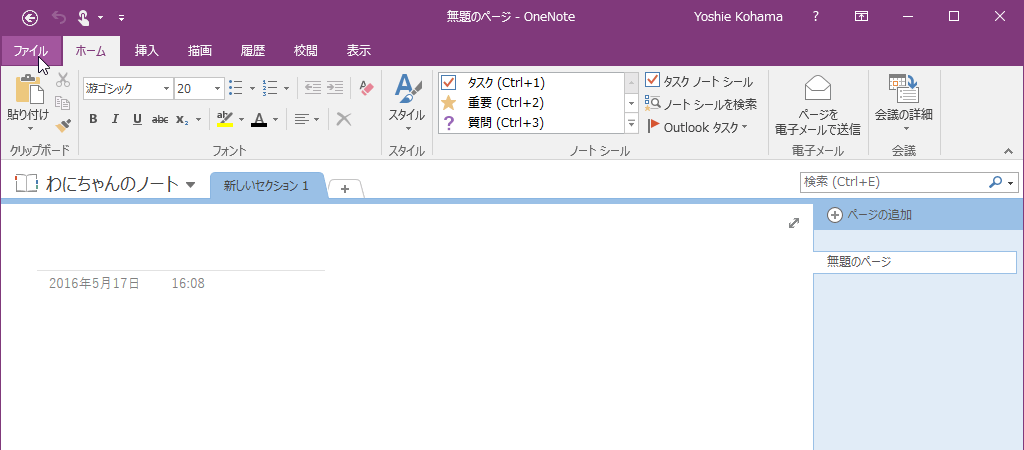Expand subscript/superscript arrow
This screenshot has width=1024, height=450.
pyautogui.click(x=199, y=120)
